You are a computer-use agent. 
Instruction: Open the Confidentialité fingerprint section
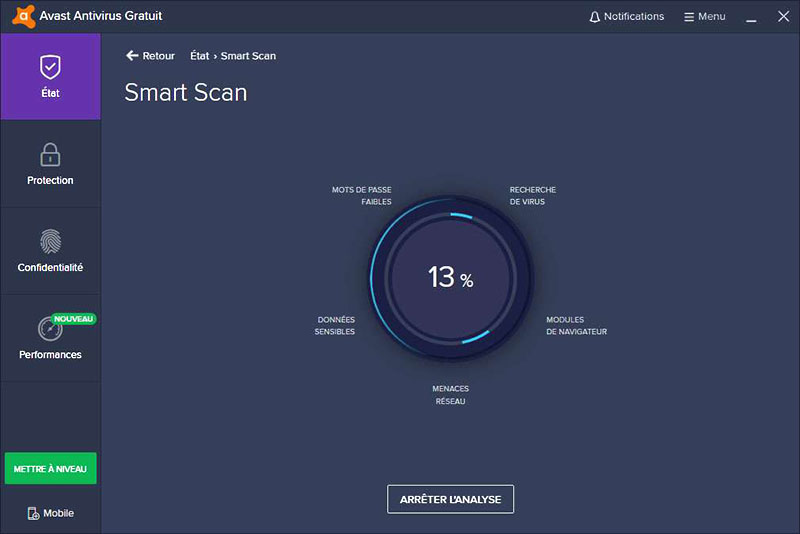(51, 251)
